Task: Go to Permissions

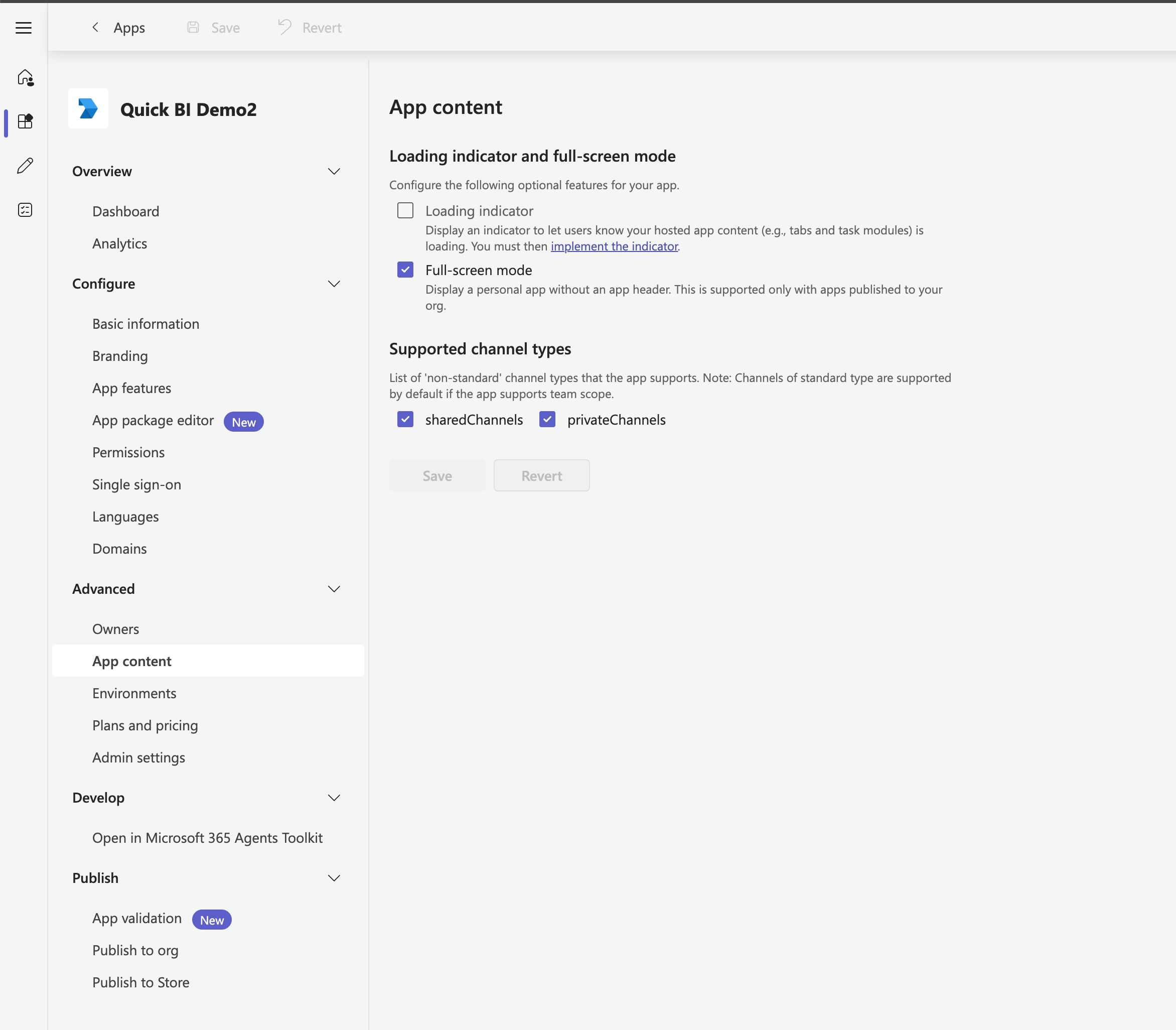Action: coord(129,452)
